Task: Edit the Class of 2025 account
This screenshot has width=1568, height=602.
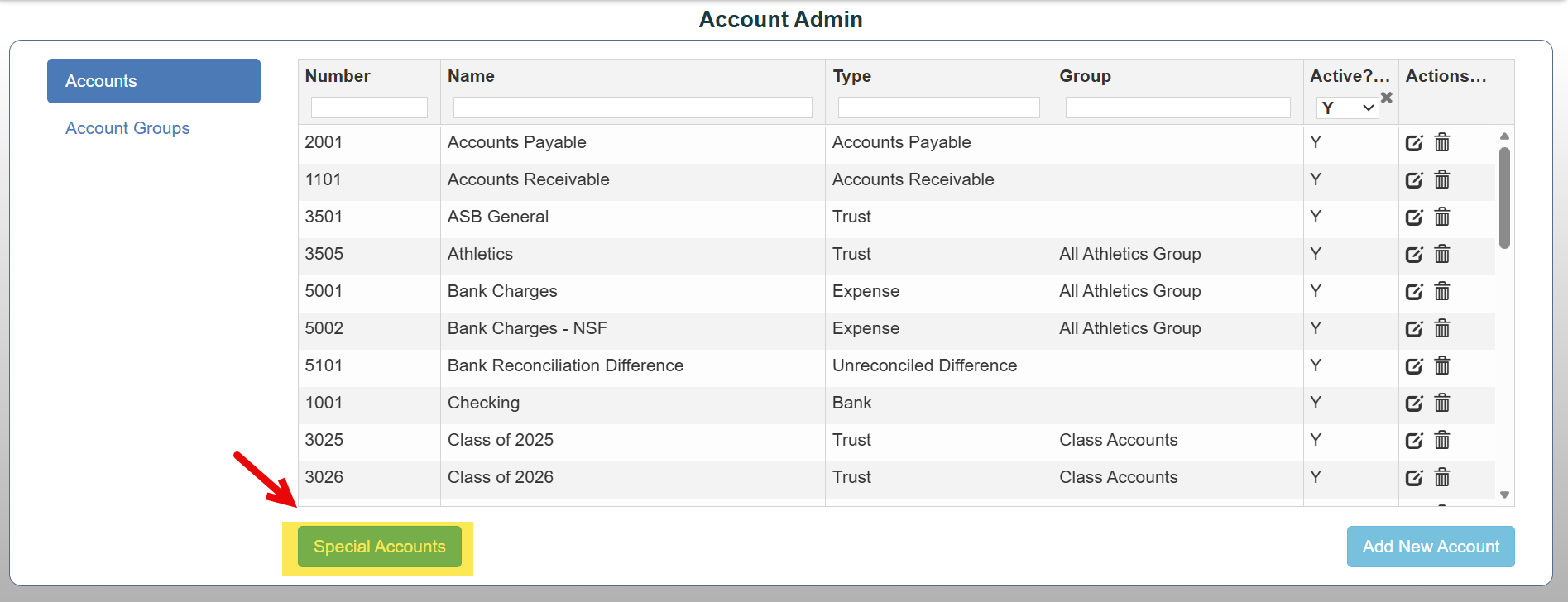Action: (1414, 440)
